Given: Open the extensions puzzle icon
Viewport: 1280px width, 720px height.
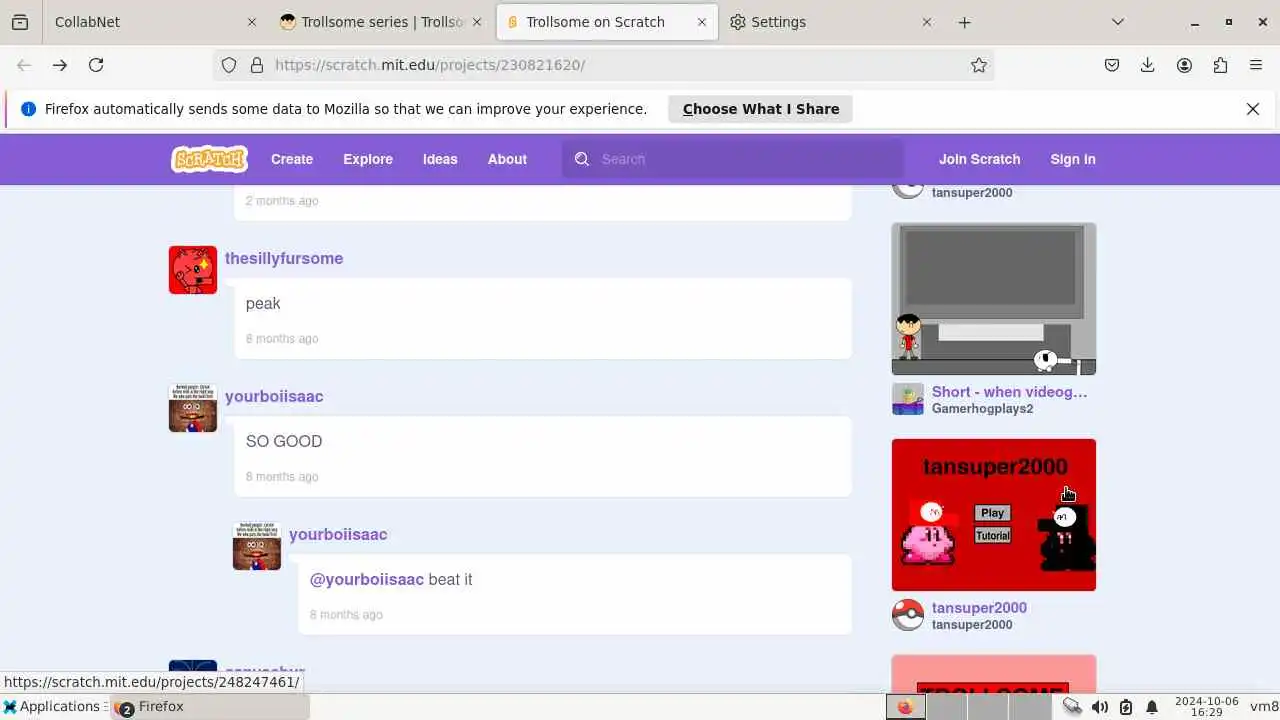Looking at the screenshot, I should pos(1220,65).
